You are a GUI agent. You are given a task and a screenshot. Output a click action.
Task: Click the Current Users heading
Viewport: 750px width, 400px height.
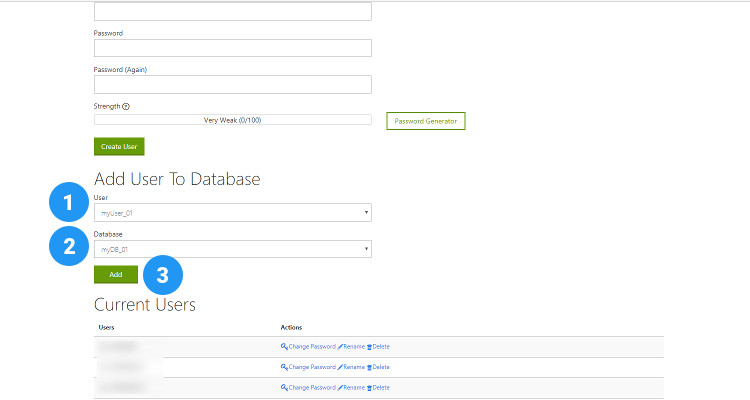145,305
